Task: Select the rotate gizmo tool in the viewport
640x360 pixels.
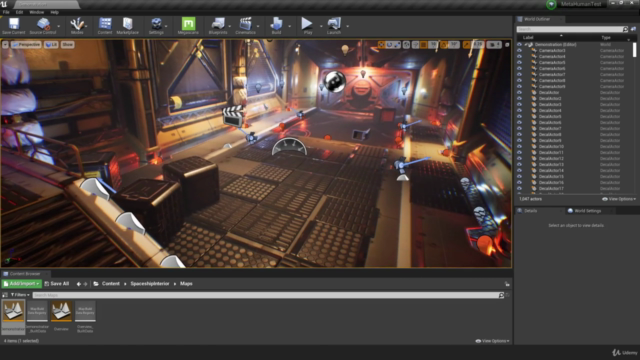Action: (x=389, y=44)
